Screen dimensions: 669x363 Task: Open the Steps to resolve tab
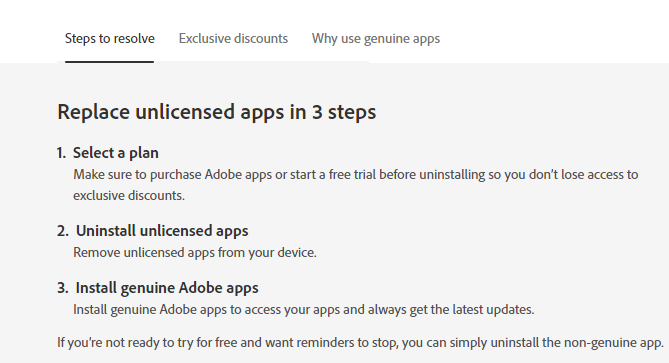[110, 38]
